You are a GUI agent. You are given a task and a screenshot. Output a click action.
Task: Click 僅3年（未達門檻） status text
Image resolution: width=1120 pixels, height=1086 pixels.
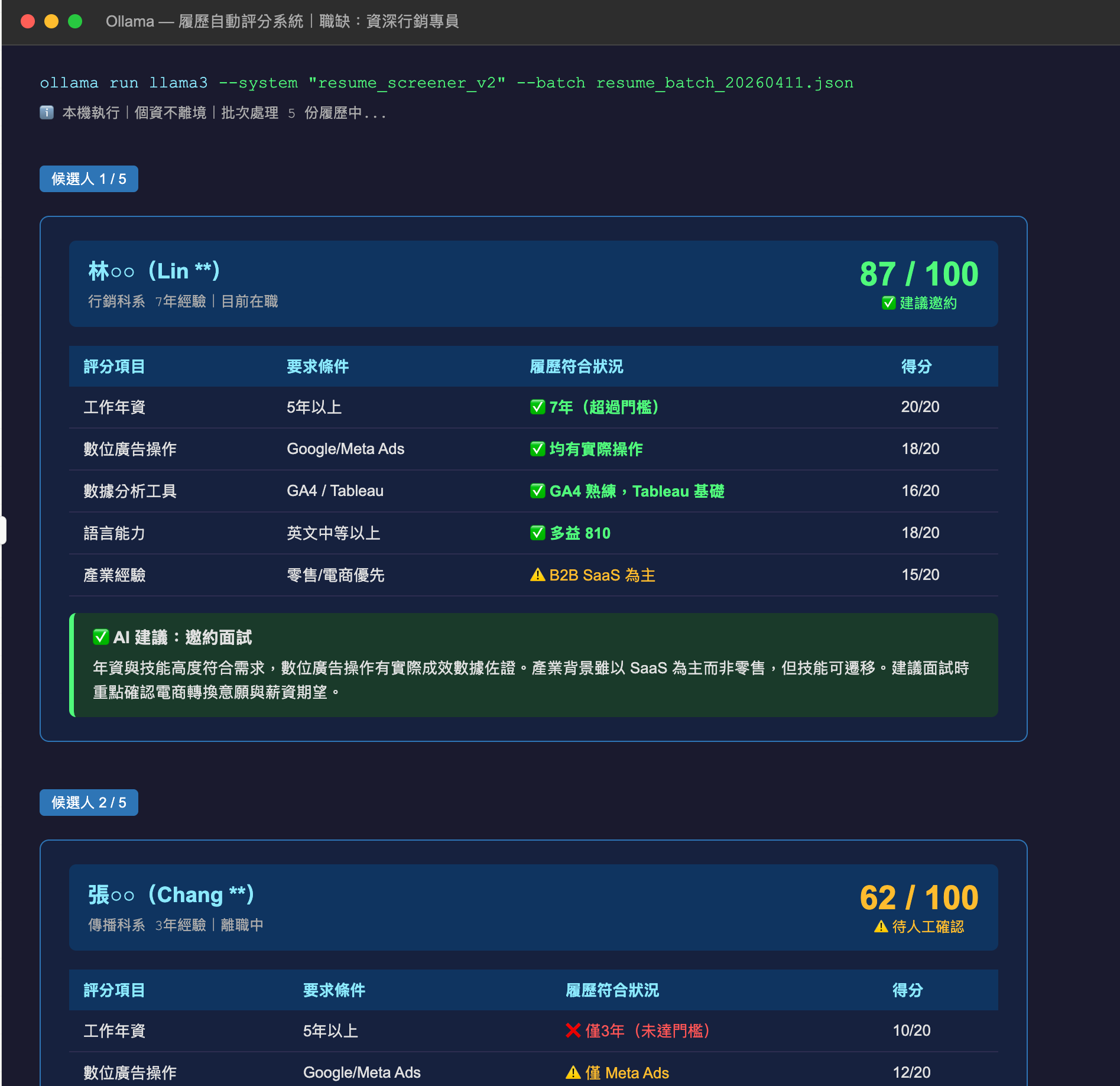[x=648, y=1031]
